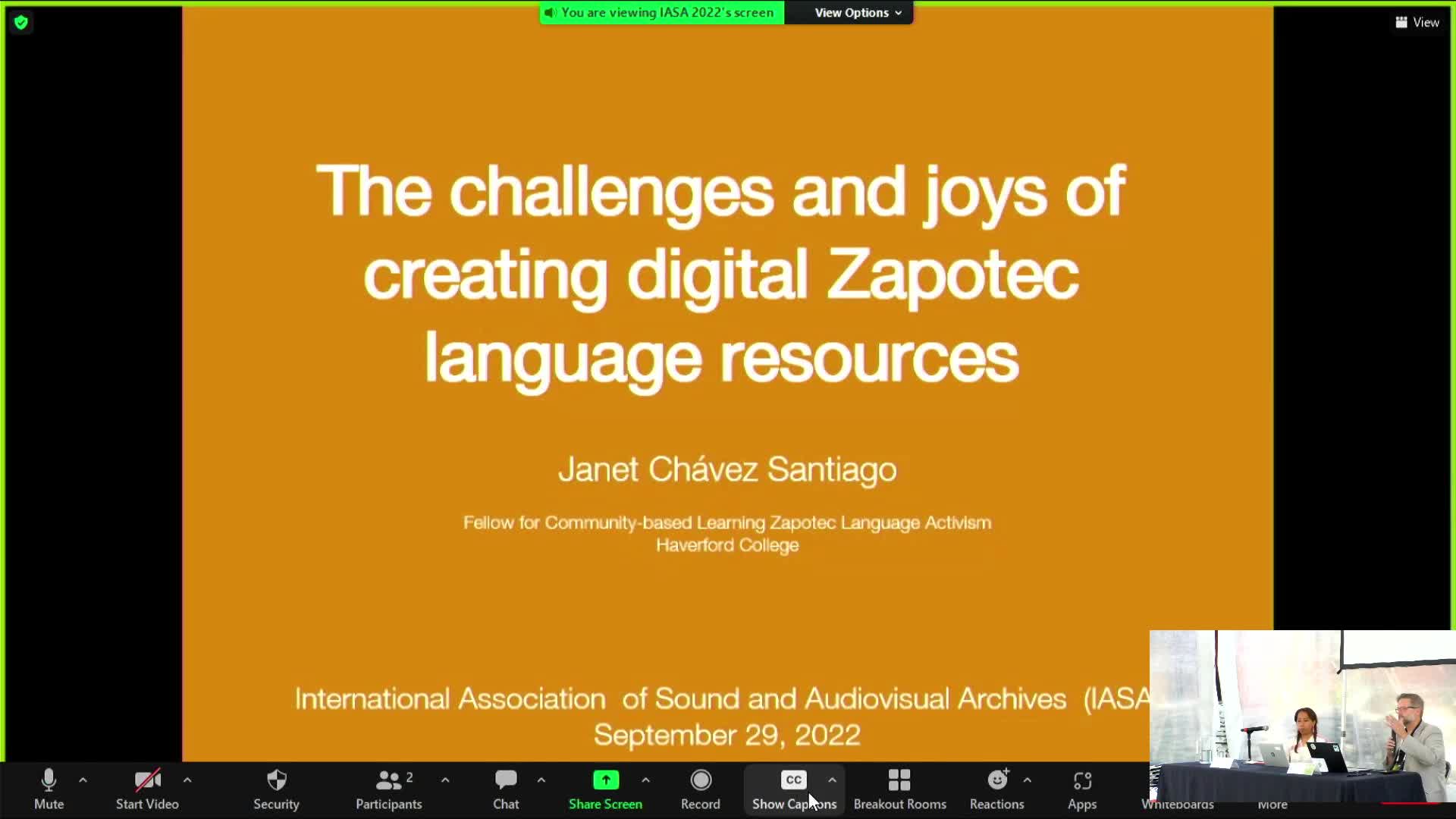Start video with the camera icon

tap(147, 789)
